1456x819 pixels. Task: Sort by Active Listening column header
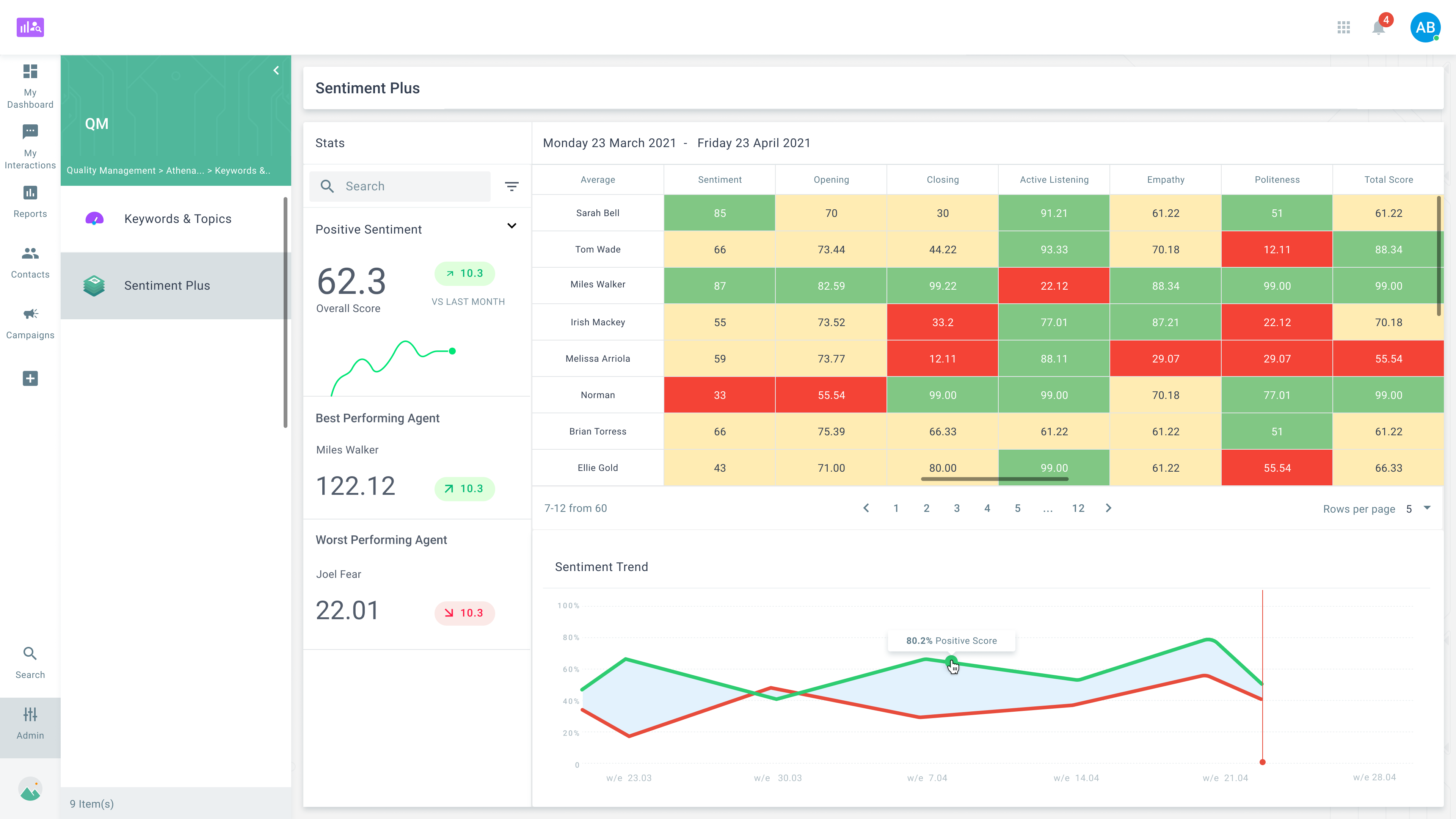(x=1054, y=179)
